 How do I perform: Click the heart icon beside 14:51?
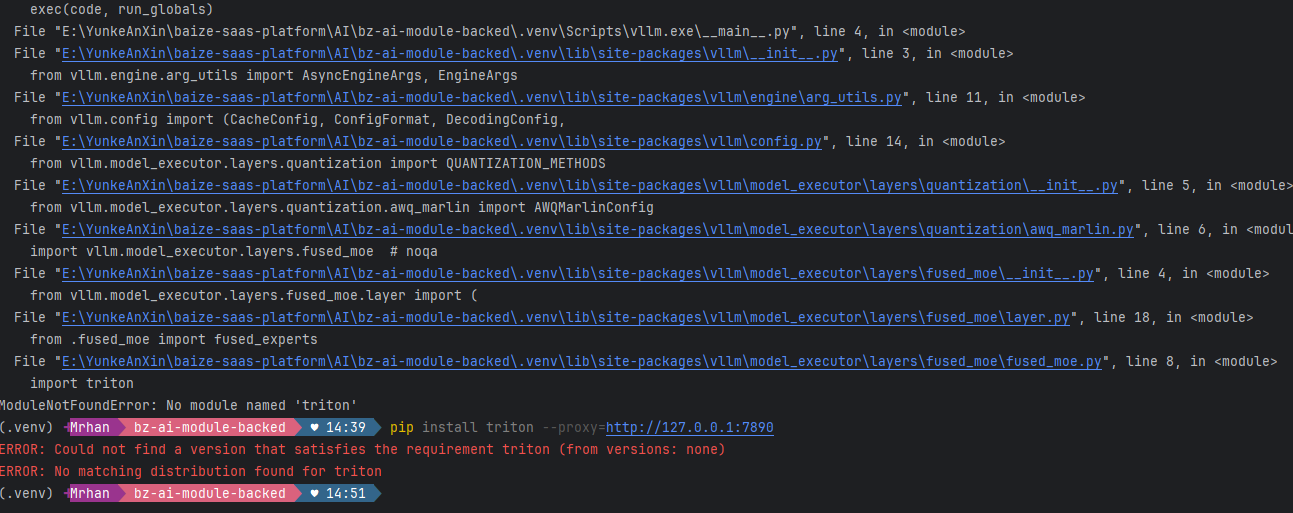[315, 493]
